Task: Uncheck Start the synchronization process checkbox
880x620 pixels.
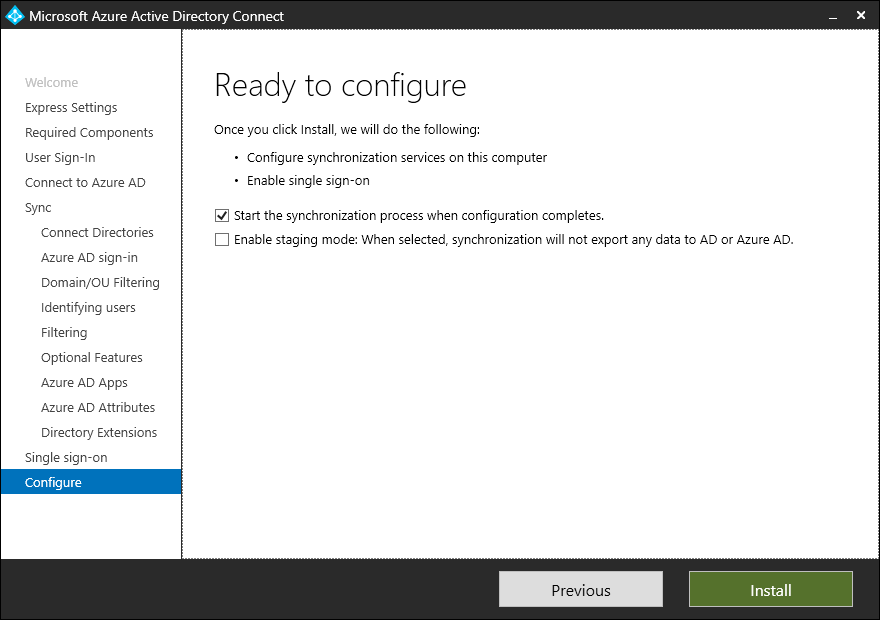Action: (x=222, y=215)
